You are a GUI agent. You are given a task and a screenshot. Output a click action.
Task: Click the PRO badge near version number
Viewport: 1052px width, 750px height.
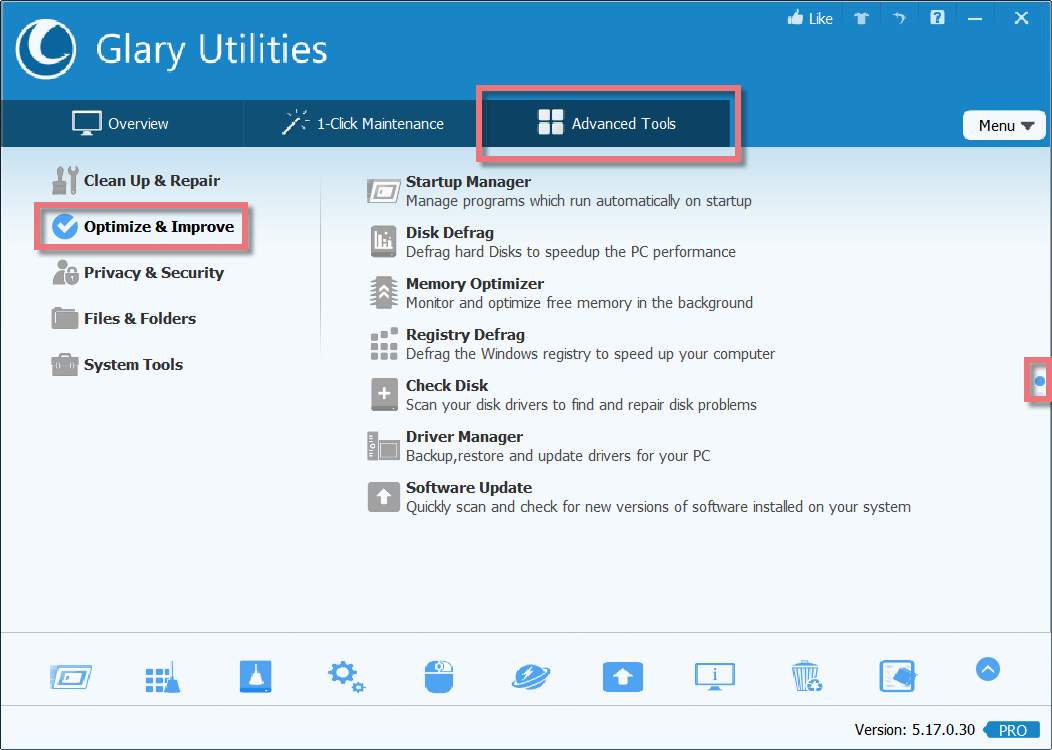1011,730
